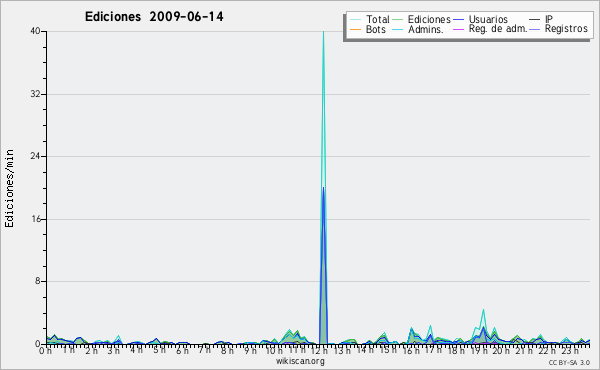600x370 pixels.
Task: Click the chart title Ediciones 2009-06-14
Action: 154,17
